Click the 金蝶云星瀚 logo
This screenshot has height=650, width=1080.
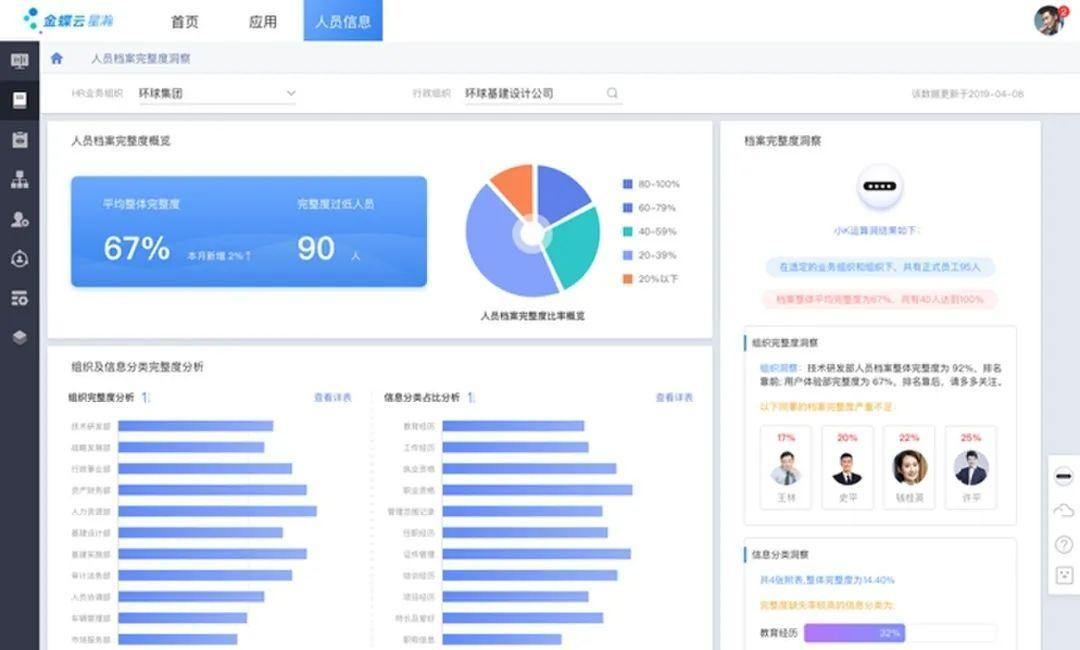click(68, 20)
